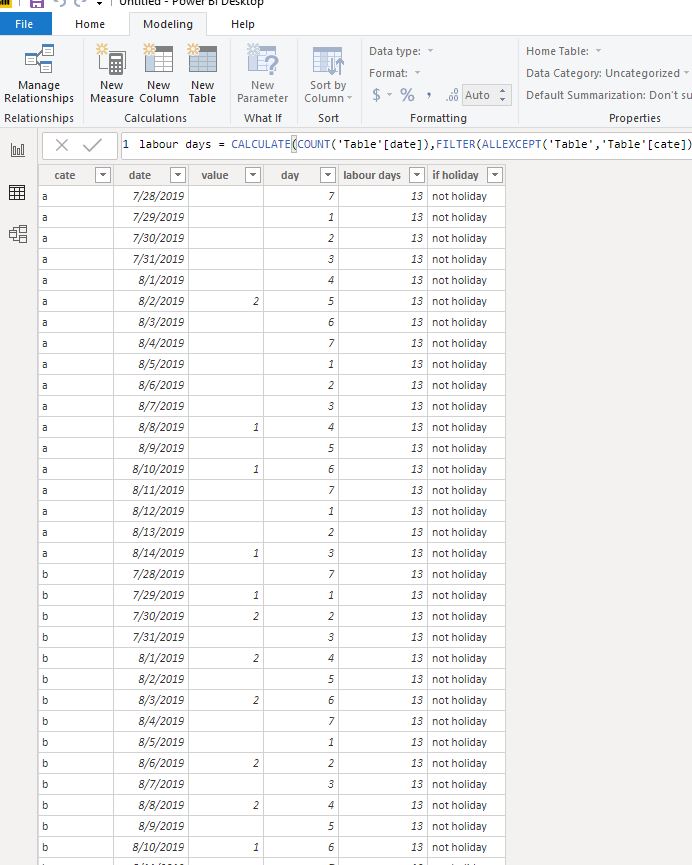Open filter dropdown for day column

click(328, 175)
